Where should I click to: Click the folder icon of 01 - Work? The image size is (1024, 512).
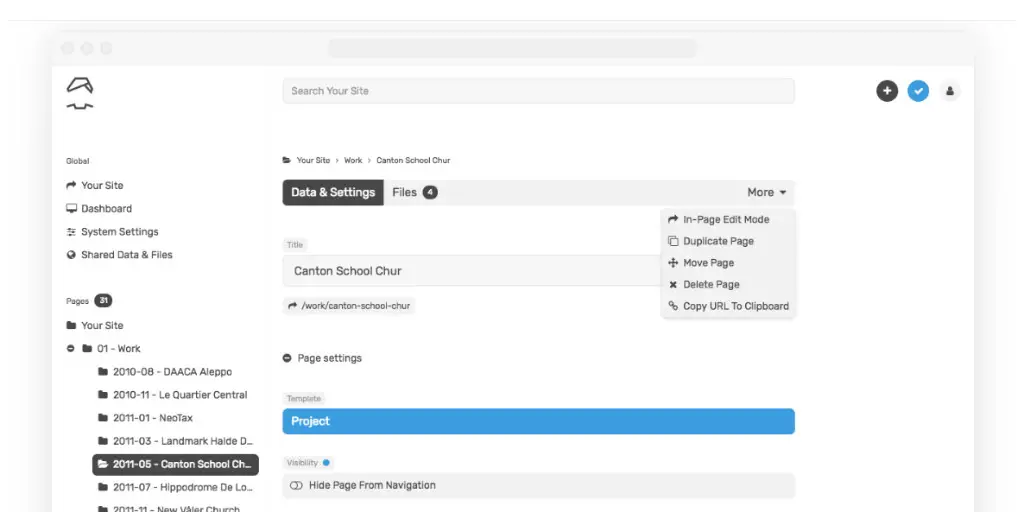[87, 349]
